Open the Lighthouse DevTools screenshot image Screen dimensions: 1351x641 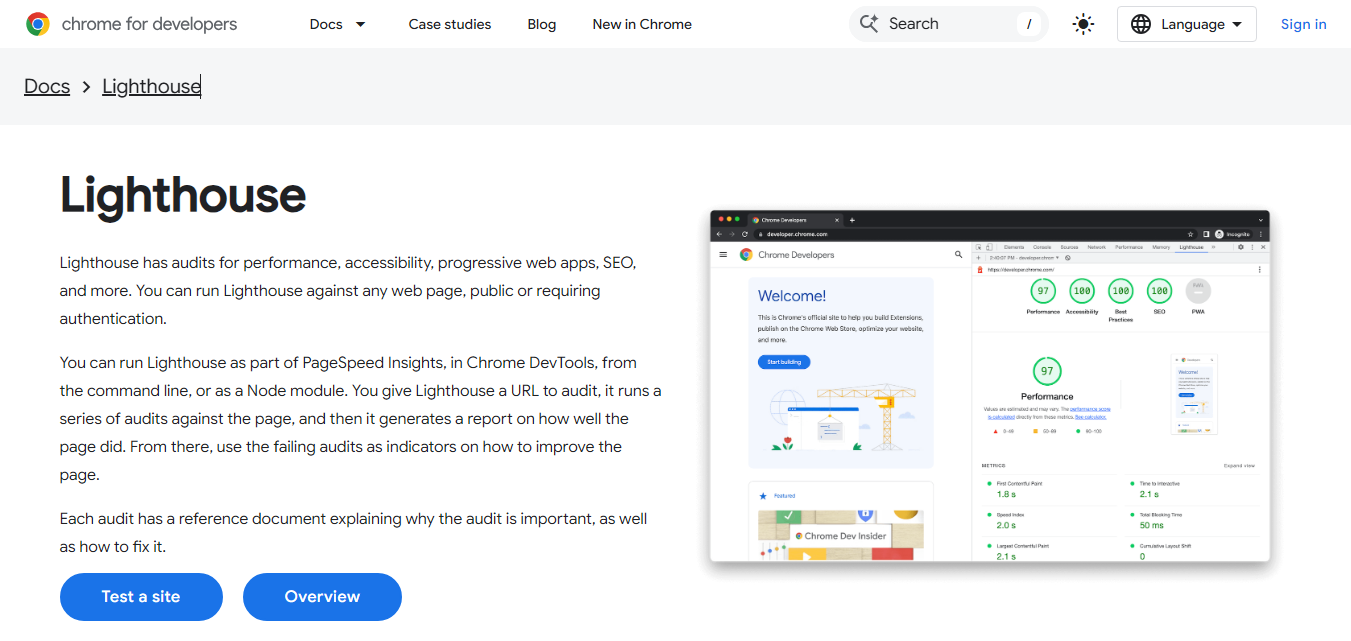click(x=990, y=386)
